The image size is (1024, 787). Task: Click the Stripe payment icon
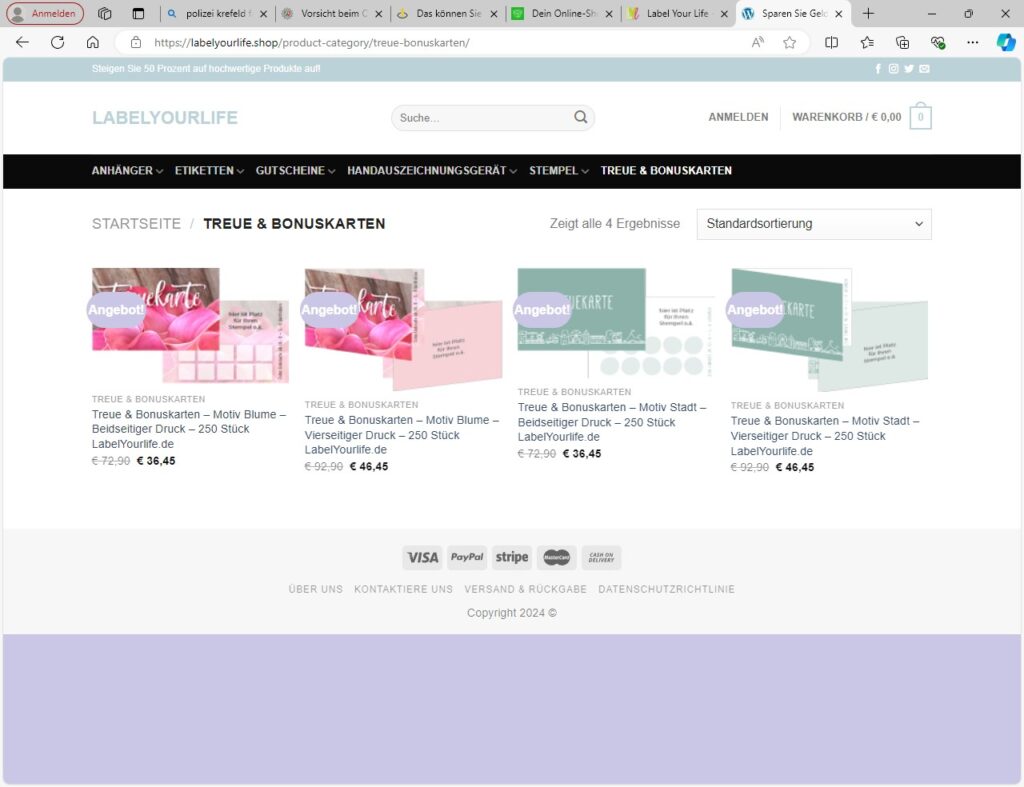[511, 557]
